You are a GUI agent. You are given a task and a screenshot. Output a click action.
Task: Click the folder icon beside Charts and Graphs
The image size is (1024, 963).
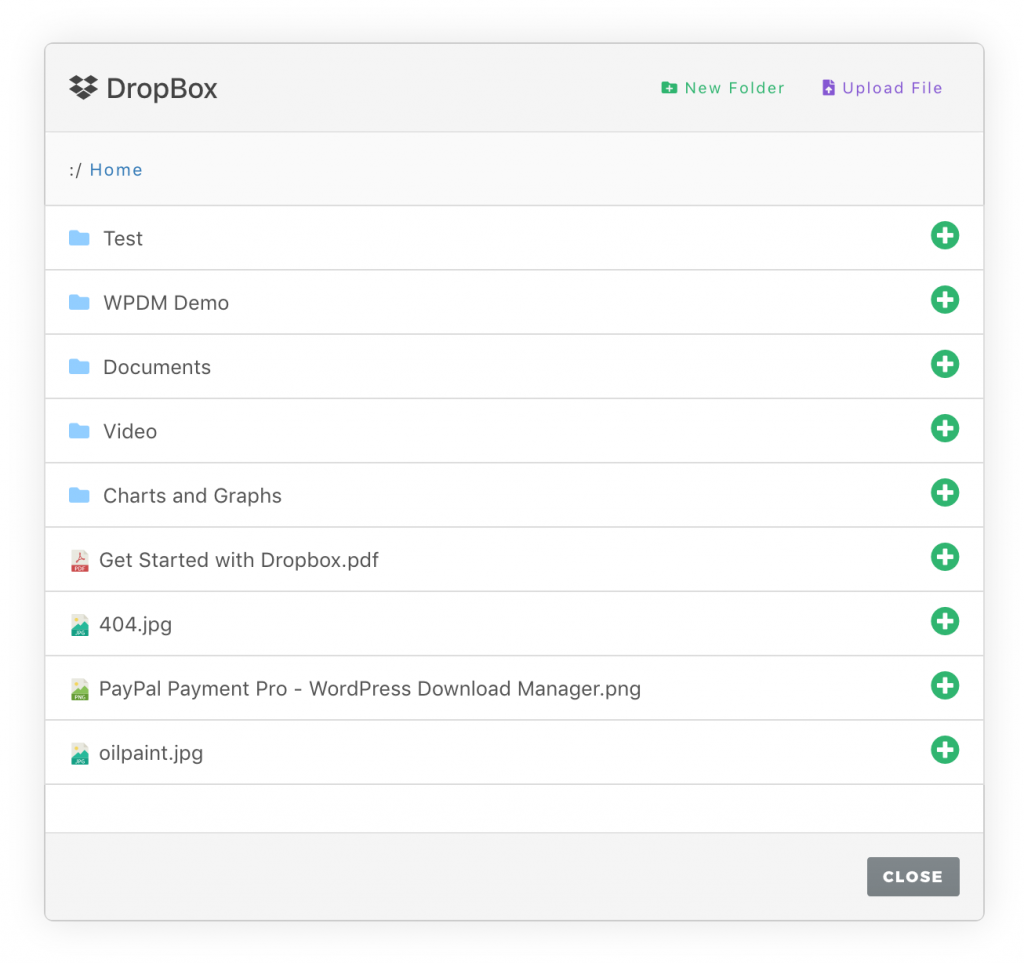coord(80,495)
